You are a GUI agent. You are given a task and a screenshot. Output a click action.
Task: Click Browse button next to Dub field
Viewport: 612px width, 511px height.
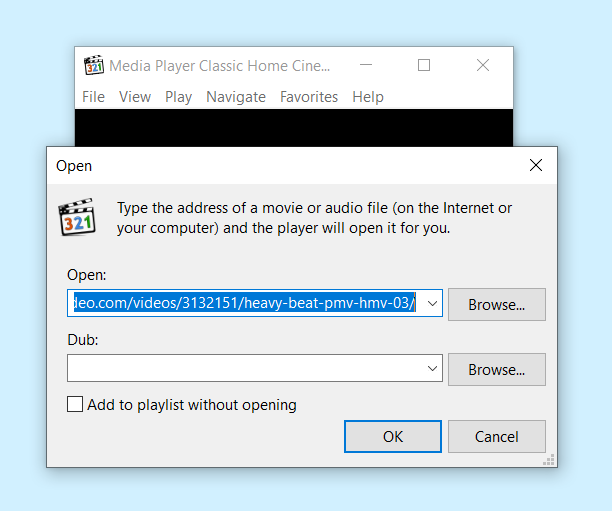pos(497,369)
